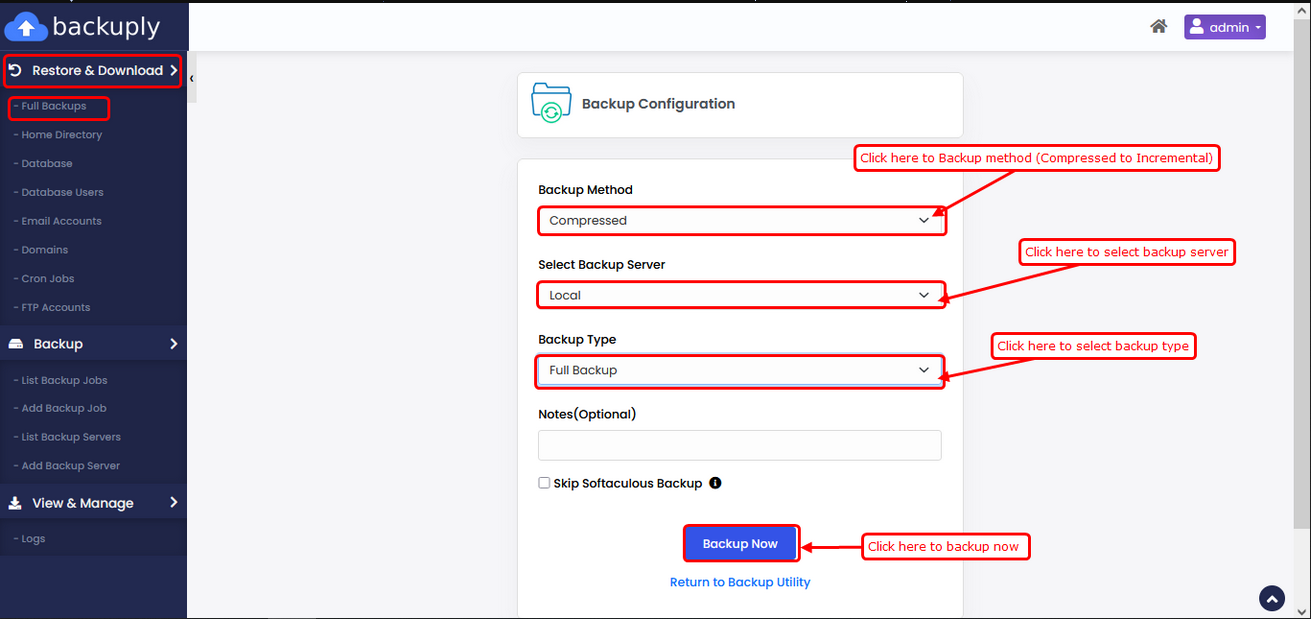The image size is (1311, 619).
Task: Click the Backup Configuration folder icon
Action: [x=550, y=104]
